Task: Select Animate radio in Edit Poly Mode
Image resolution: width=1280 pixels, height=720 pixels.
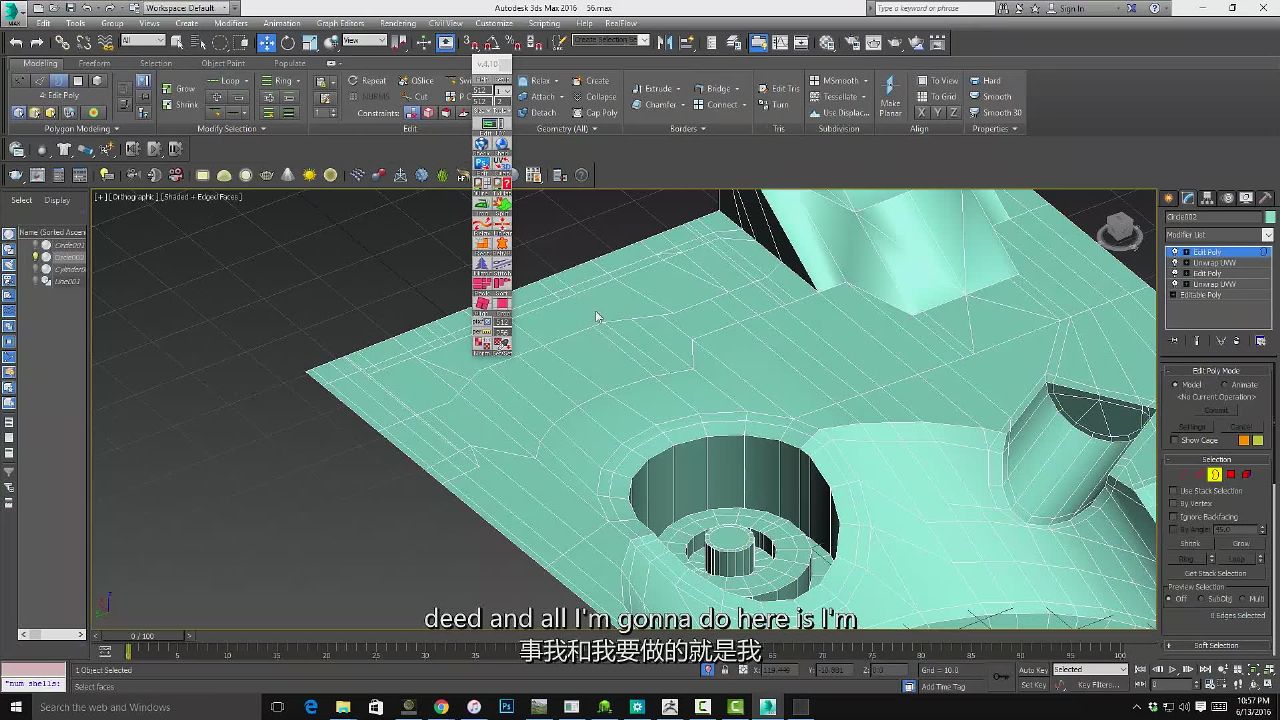Action: point(1225,385)
